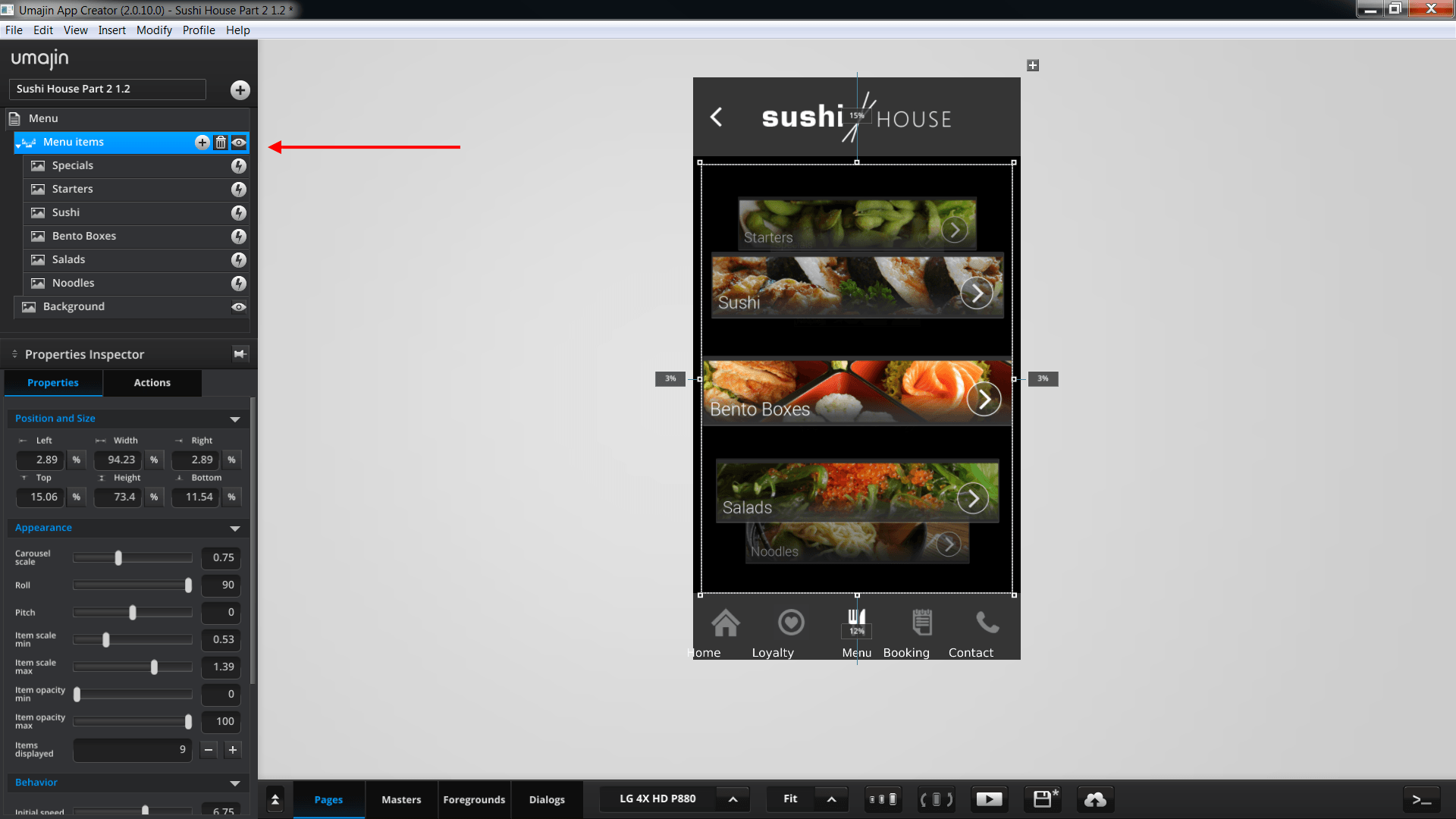Open the console command prompt icon
The image size is (1456, 819).
[x=1421, y=799]
